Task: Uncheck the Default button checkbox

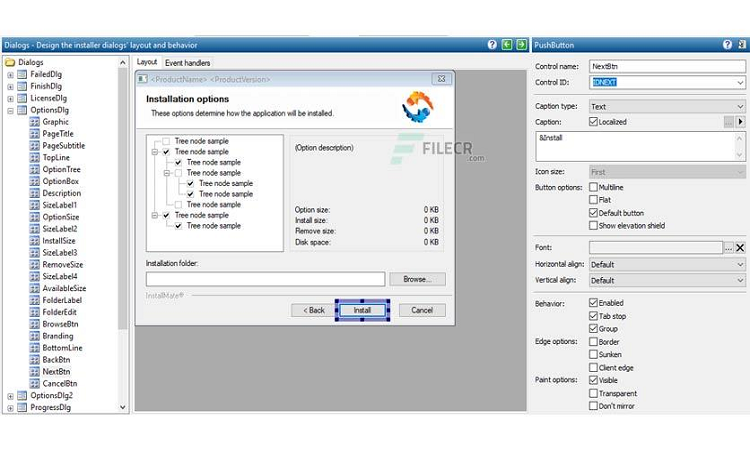Action: (594, 213)
